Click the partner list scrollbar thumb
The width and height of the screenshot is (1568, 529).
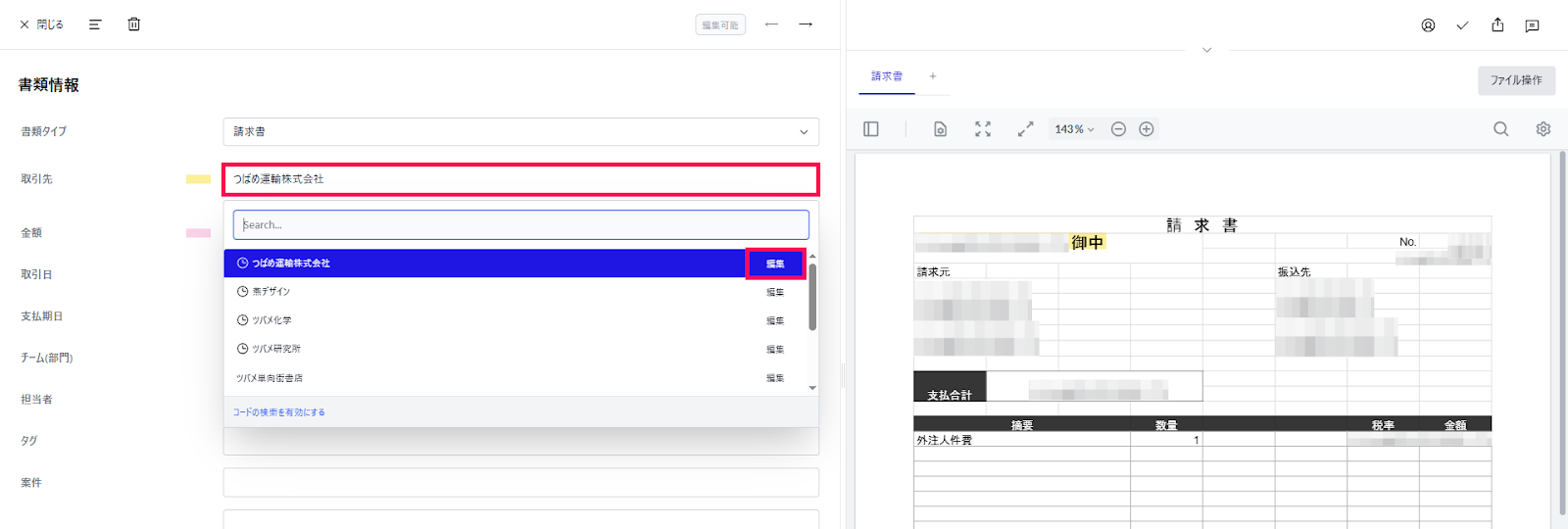point(812,297)
